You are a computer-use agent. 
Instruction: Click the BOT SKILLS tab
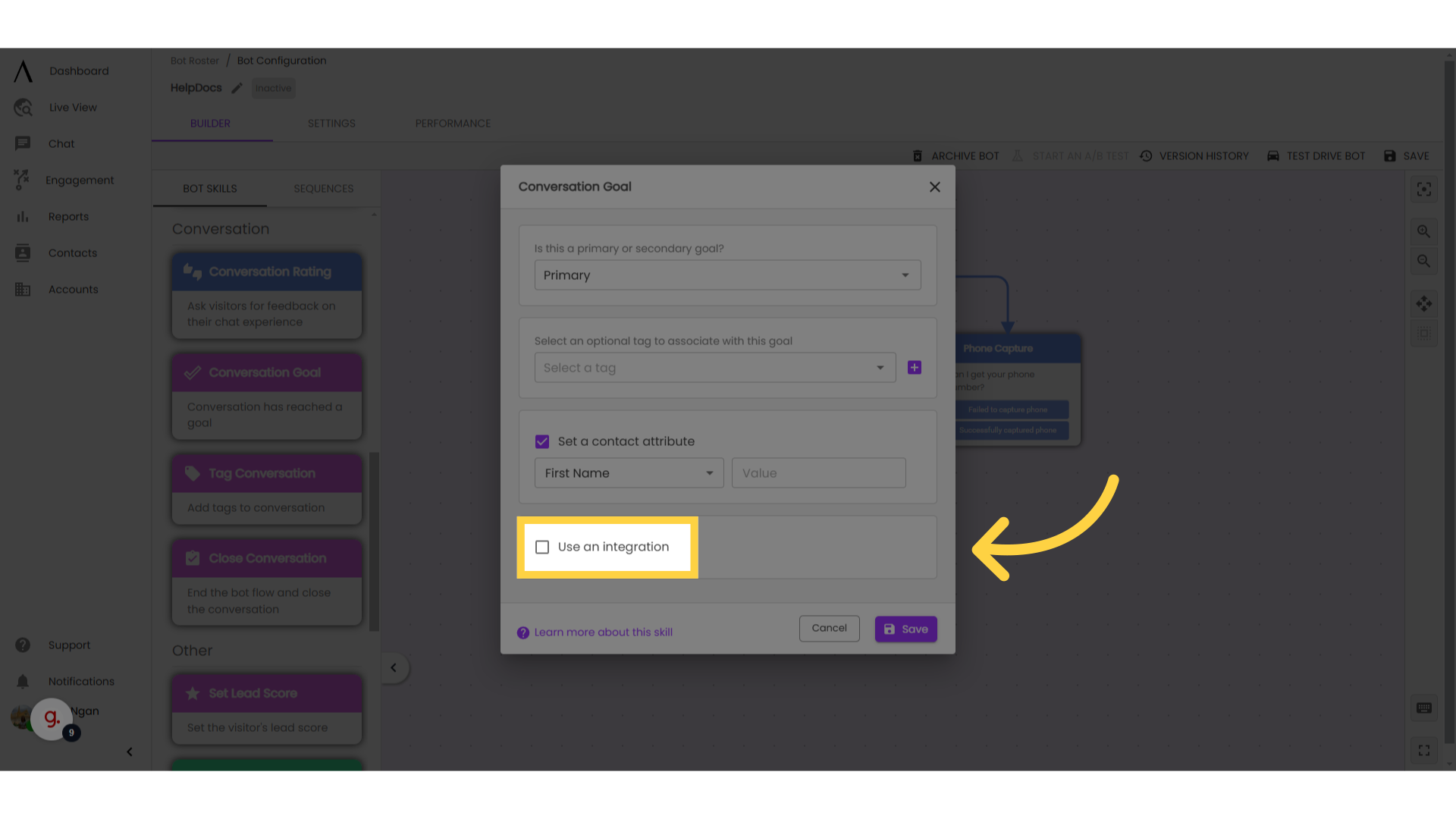210,189
